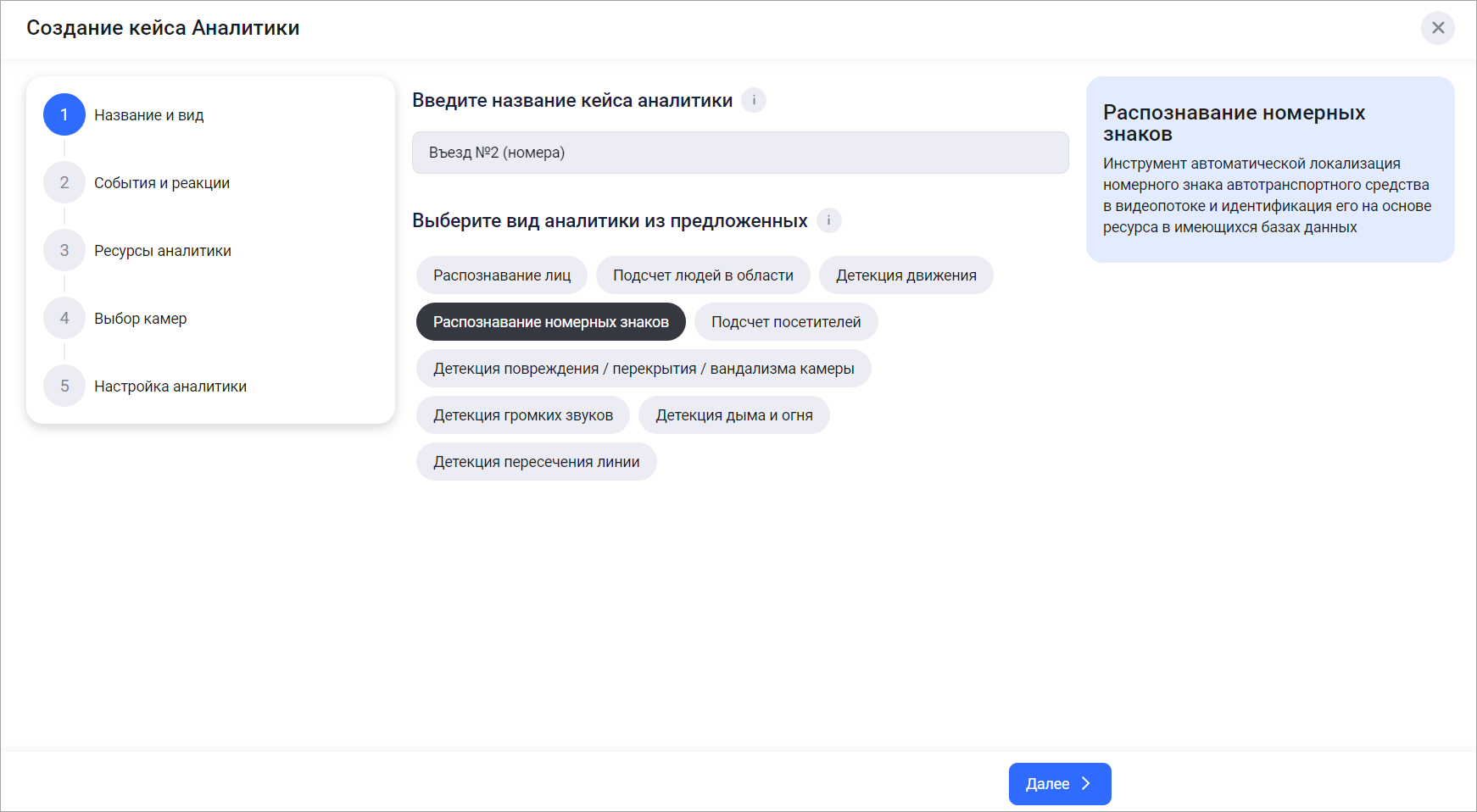The height and width of the screenshot is (812, 1477).
Task: Open step 5 Настройка аналитики
Action: (x=170, y=387)
